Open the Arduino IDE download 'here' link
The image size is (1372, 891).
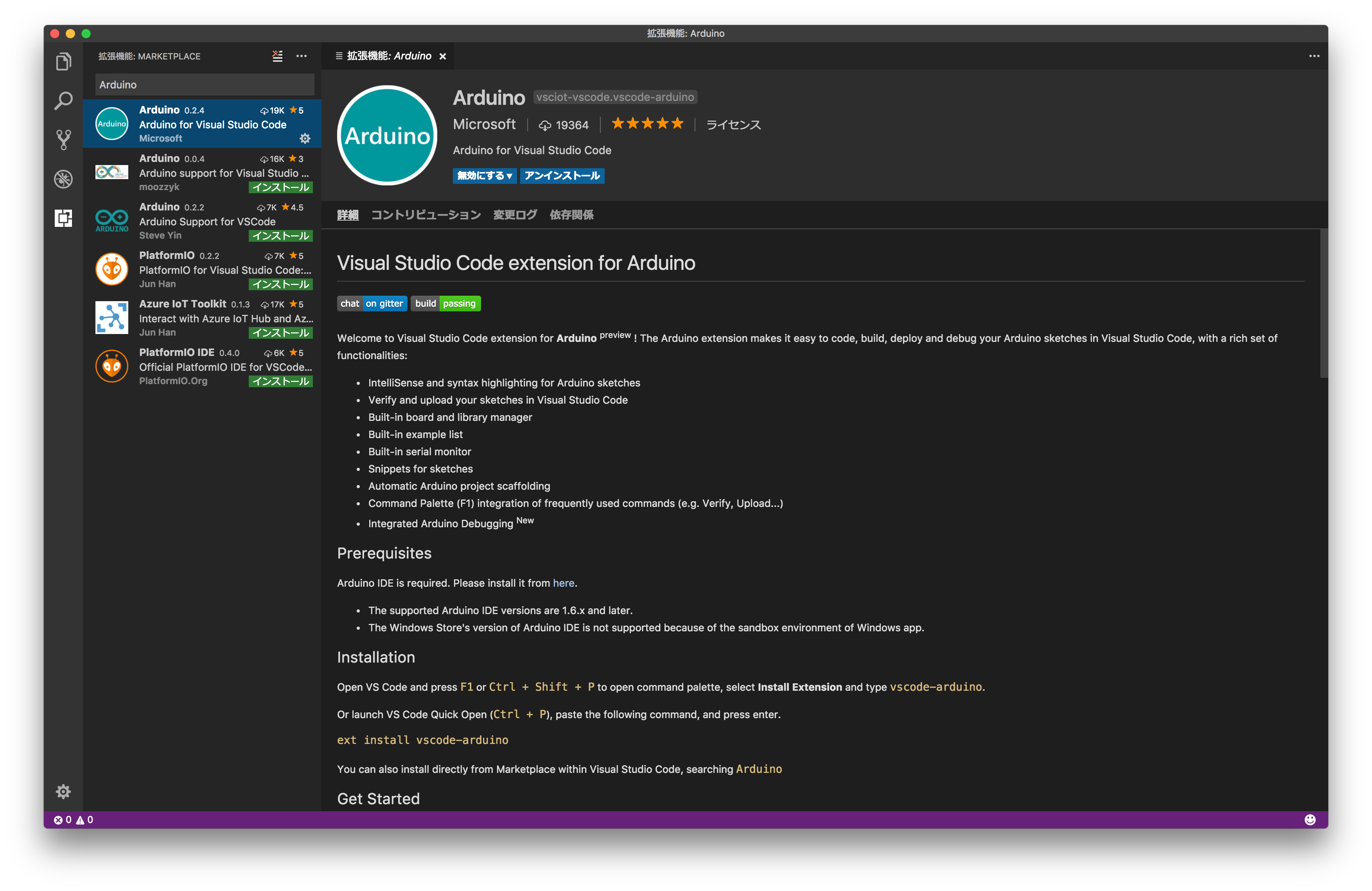(563, 583)
